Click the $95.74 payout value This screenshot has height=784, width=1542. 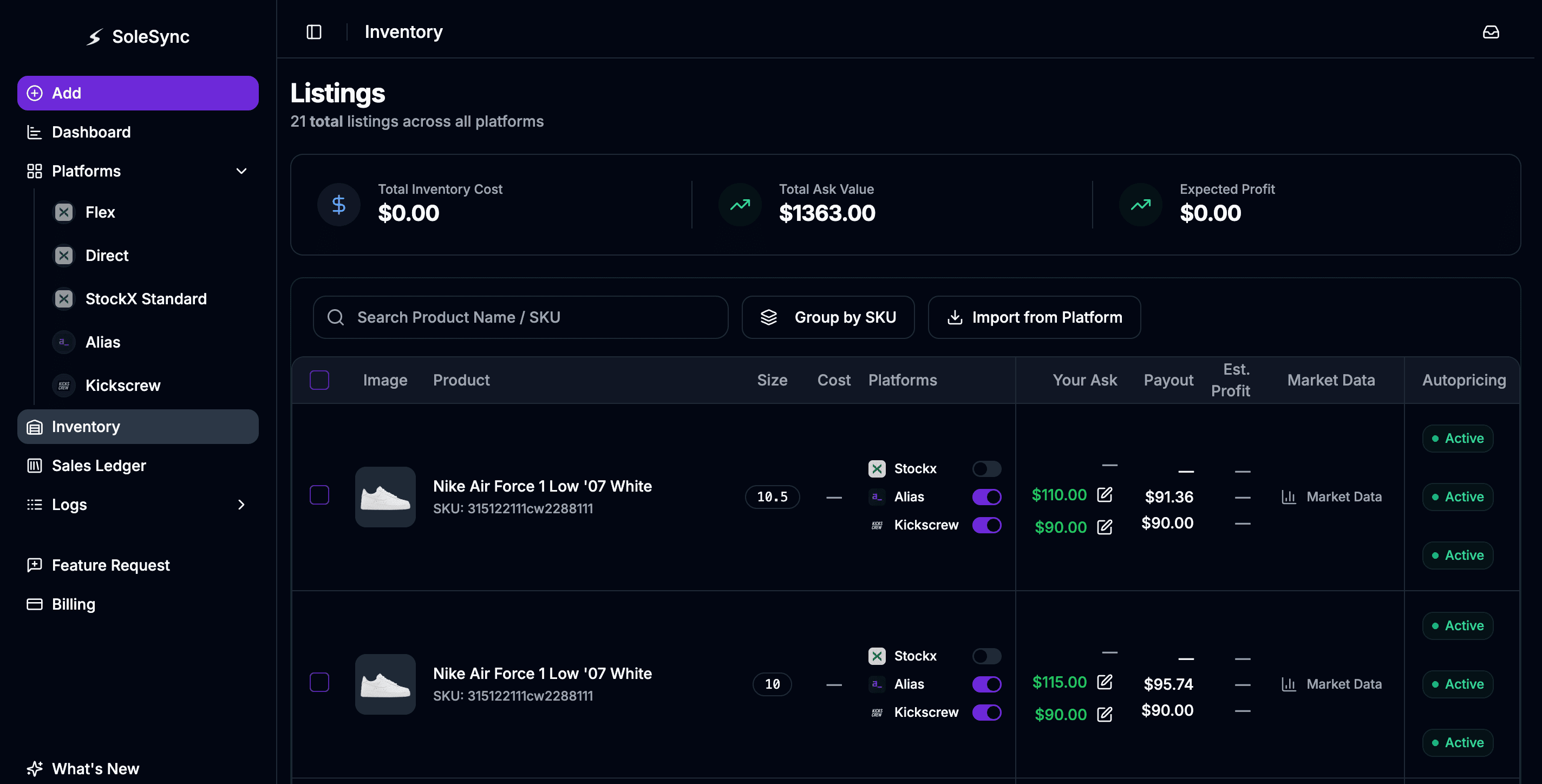point(1168,684)
